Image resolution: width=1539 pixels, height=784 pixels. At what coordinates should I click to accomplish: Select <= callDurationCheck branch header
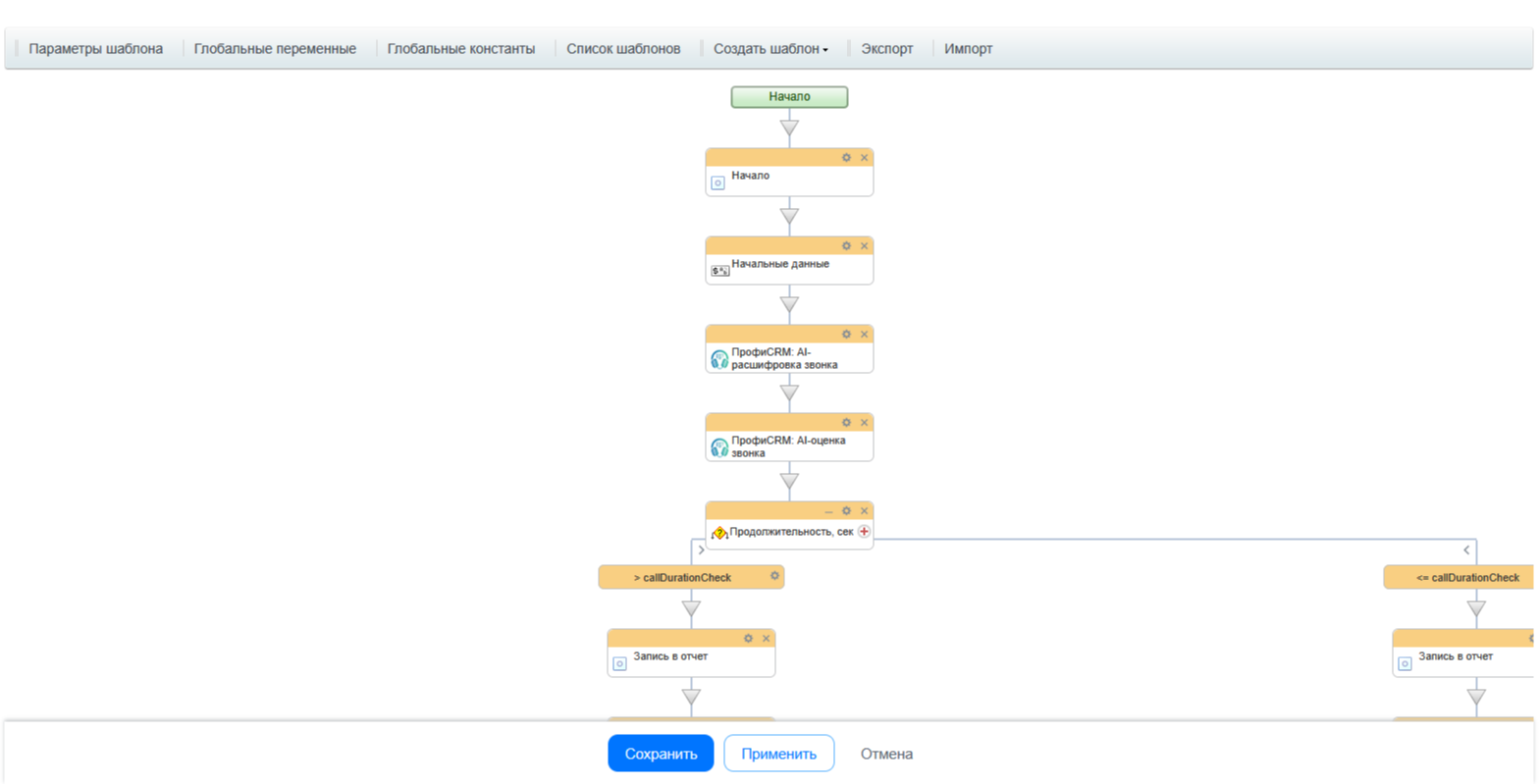1460,577
